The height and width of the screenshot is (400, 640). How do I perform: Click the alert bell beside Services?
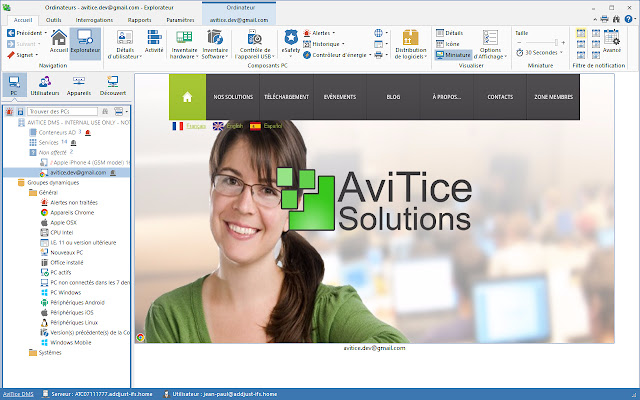[73, 142]
